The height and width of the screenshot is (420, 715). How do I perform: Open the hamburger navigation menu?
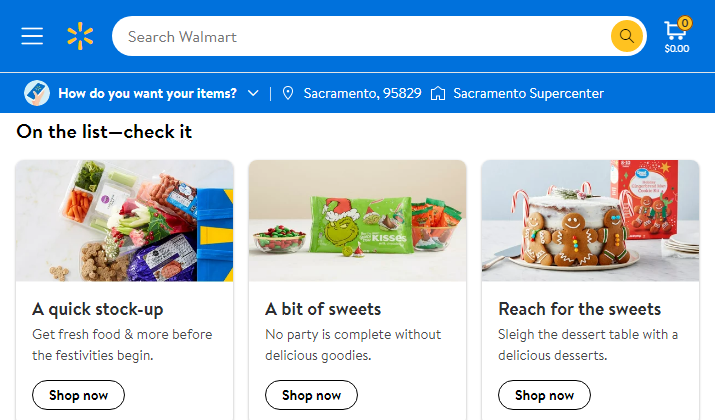click(32, 36)
